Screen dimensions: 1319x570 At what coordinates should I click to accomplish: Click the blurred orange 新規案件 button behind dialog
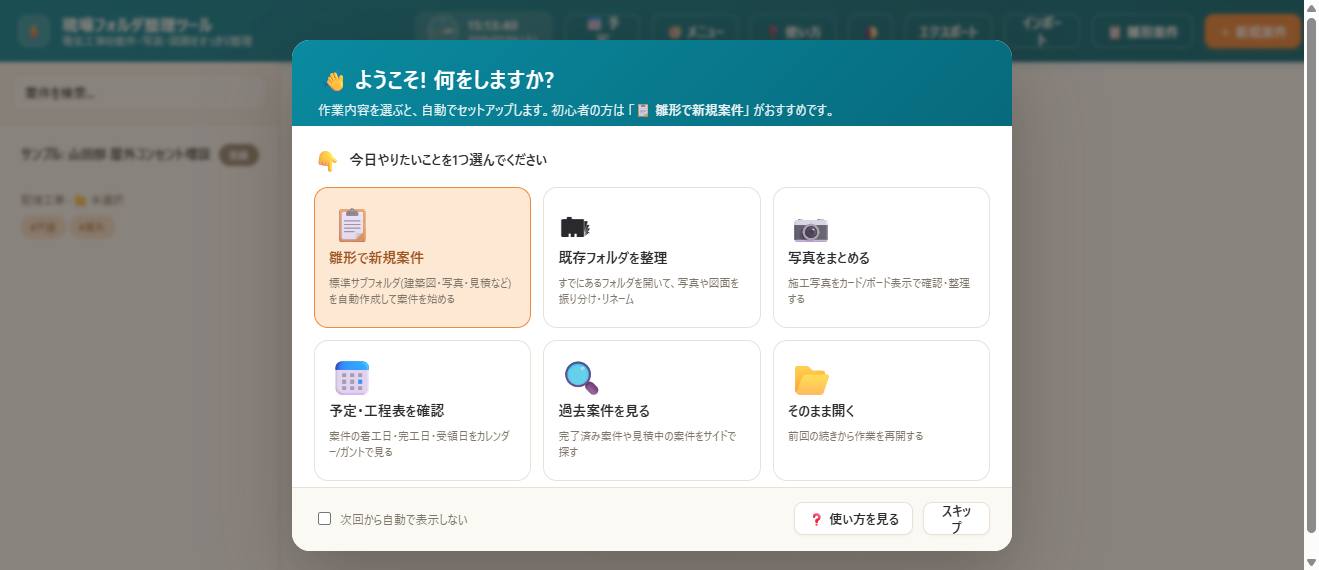[1253, 32]
